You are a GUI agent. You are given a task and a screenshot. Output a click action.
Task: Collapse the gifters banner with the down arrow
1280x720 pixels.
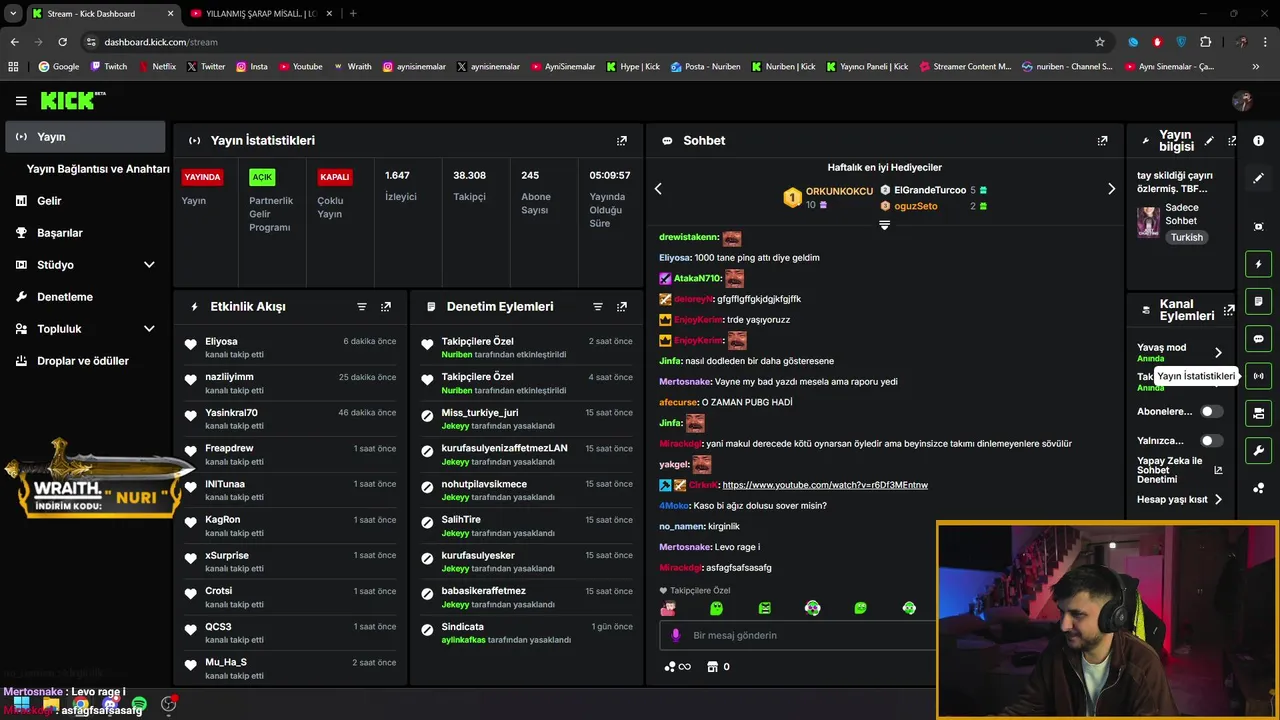(x=884, y=226)
